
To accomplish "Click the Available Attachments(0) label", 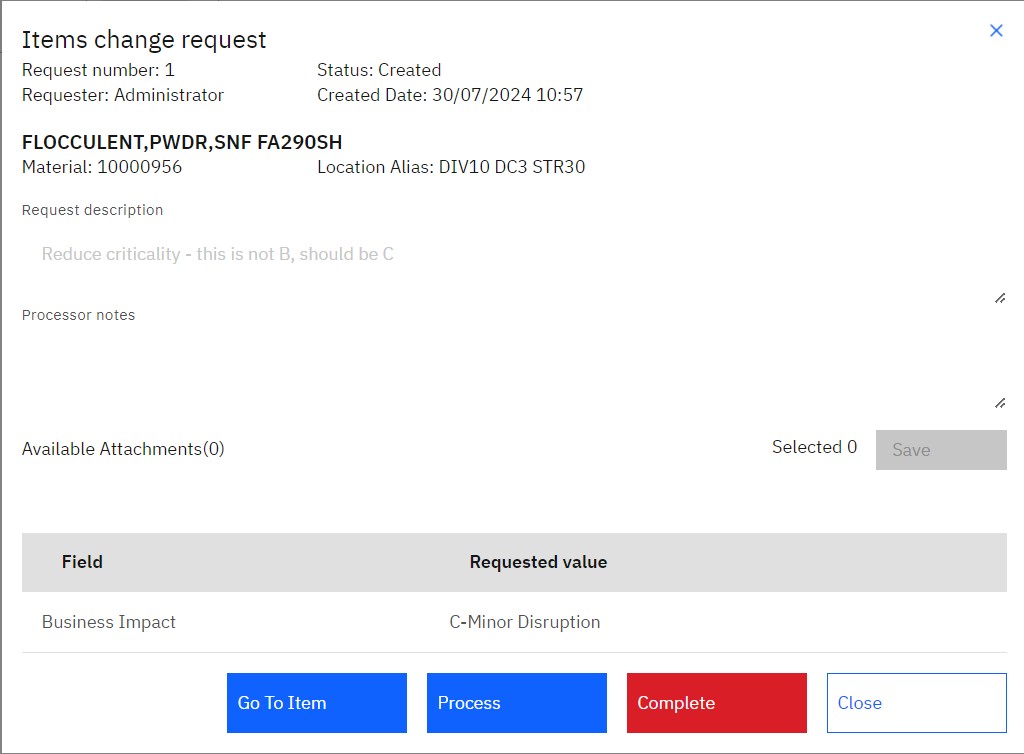I will point(123,449).
